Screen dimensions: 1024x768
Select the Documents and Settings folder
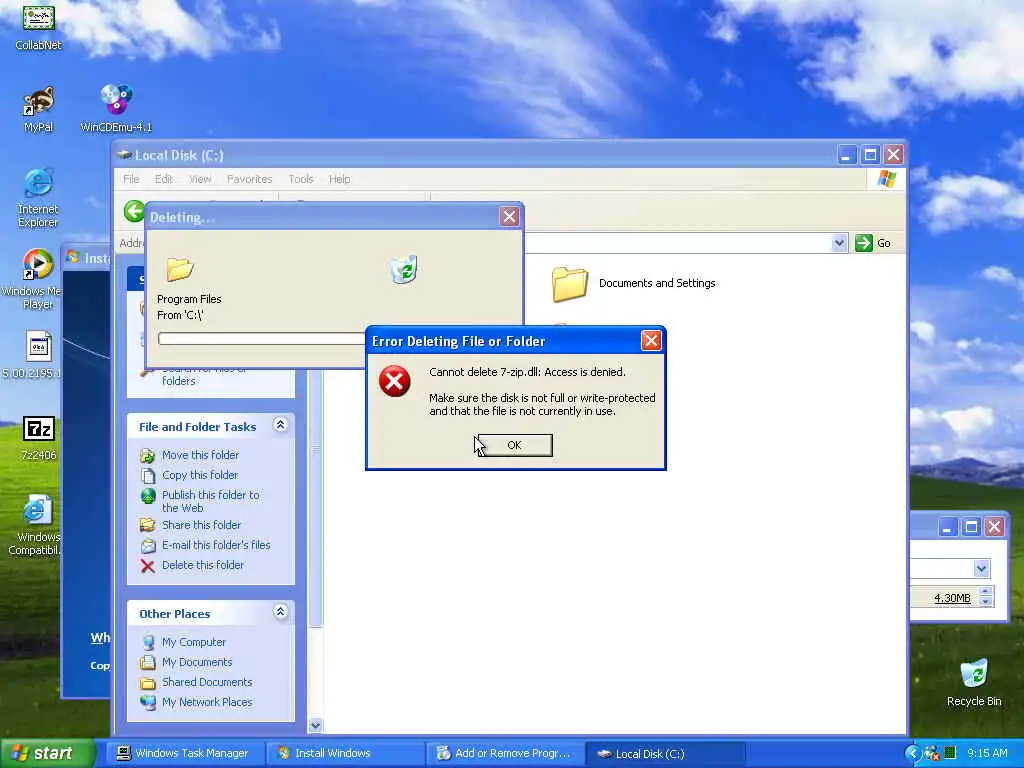634,283
